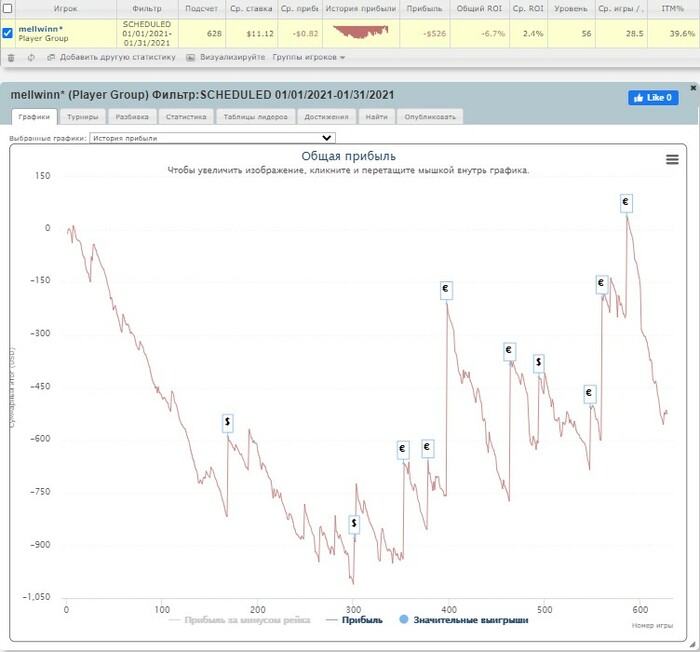Viewport: 700px width, 652px height.
Task: Sort by the Игрок column header
Action: [x=66, y=8]
